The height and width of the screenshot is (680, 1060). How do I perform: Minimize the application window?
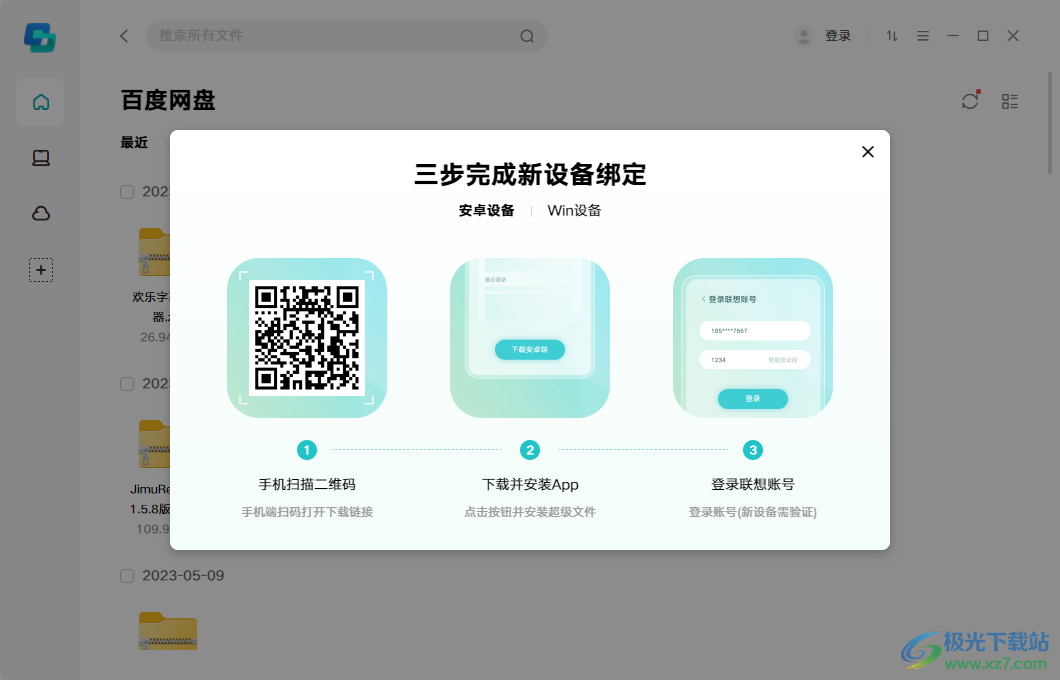click(x=953, y=36)
